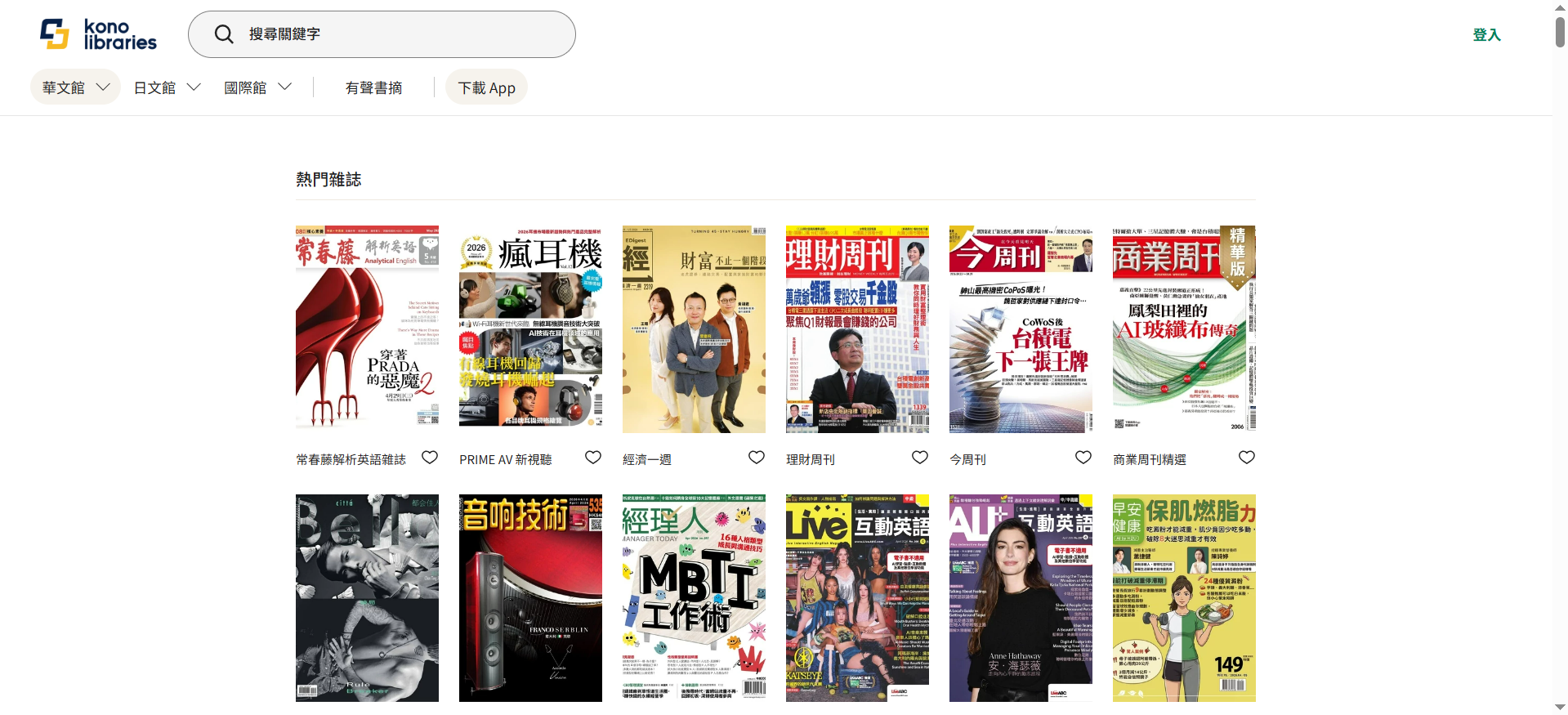The image size is (1568, 715).
Task: Expand the 華文館 dropdown
Action: point(75,87)
